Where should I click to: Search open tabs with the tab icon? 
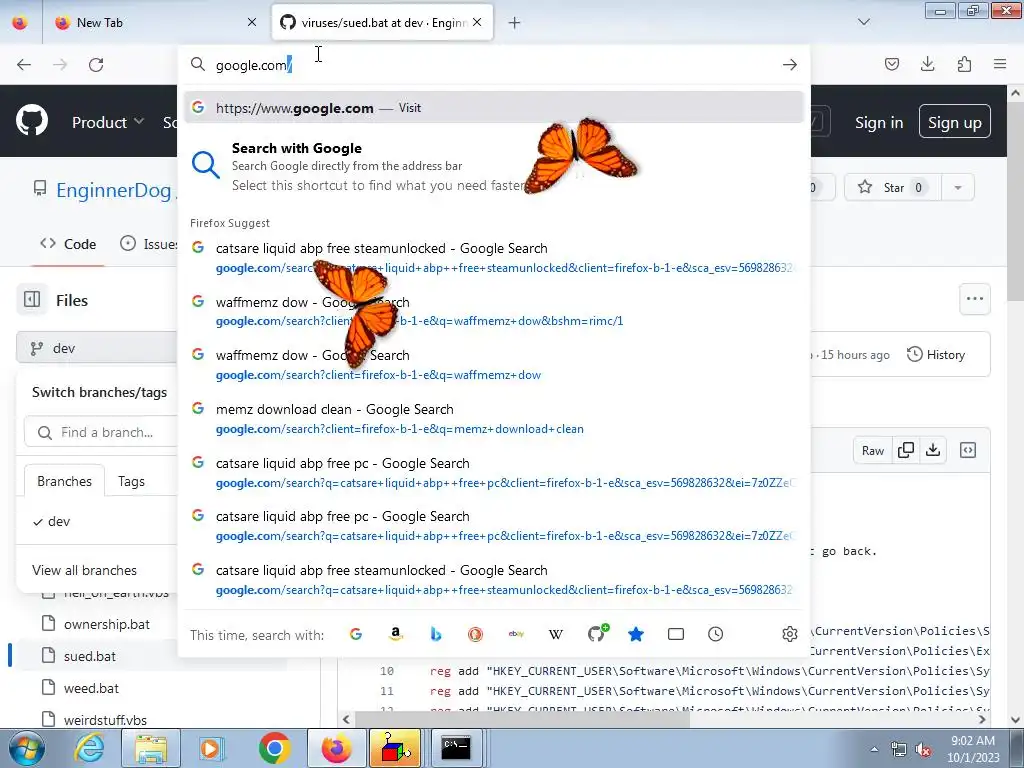pos(676,634)
